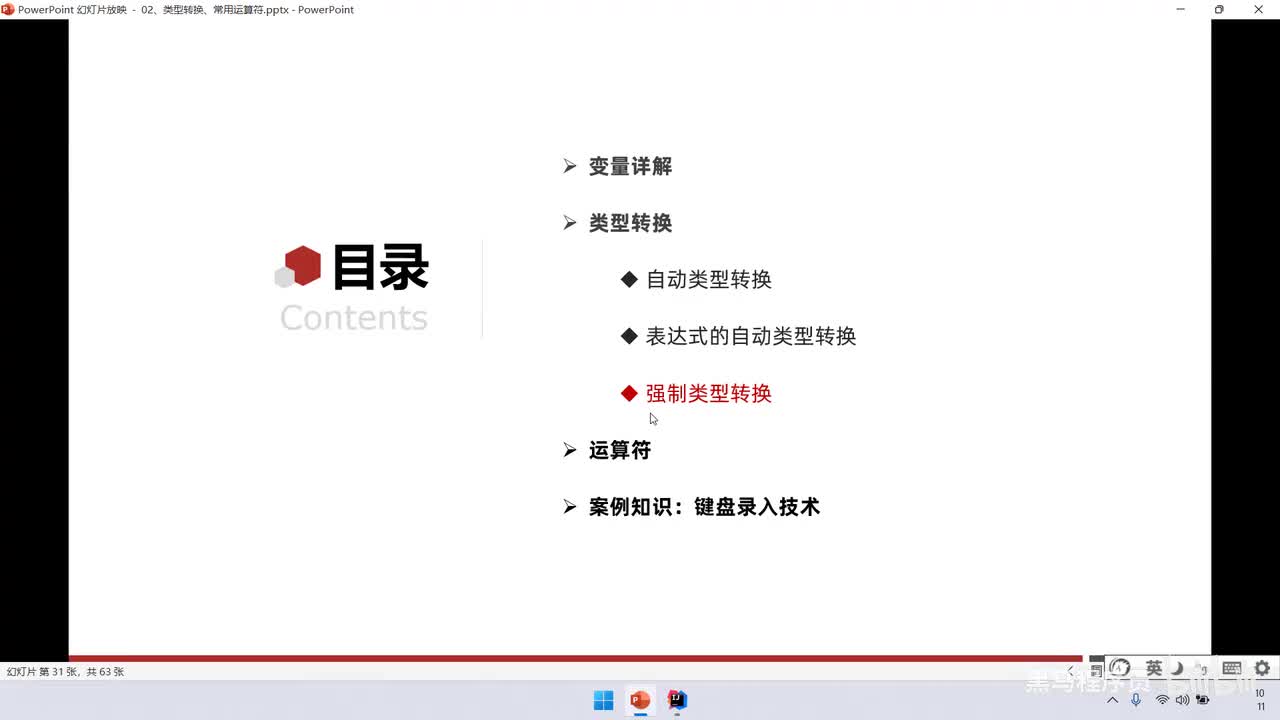Click 案例知识：键盘录入技术 item
Image resolution: width=1280 pixels, height=720 pixels.
click(x=704, y=507)
